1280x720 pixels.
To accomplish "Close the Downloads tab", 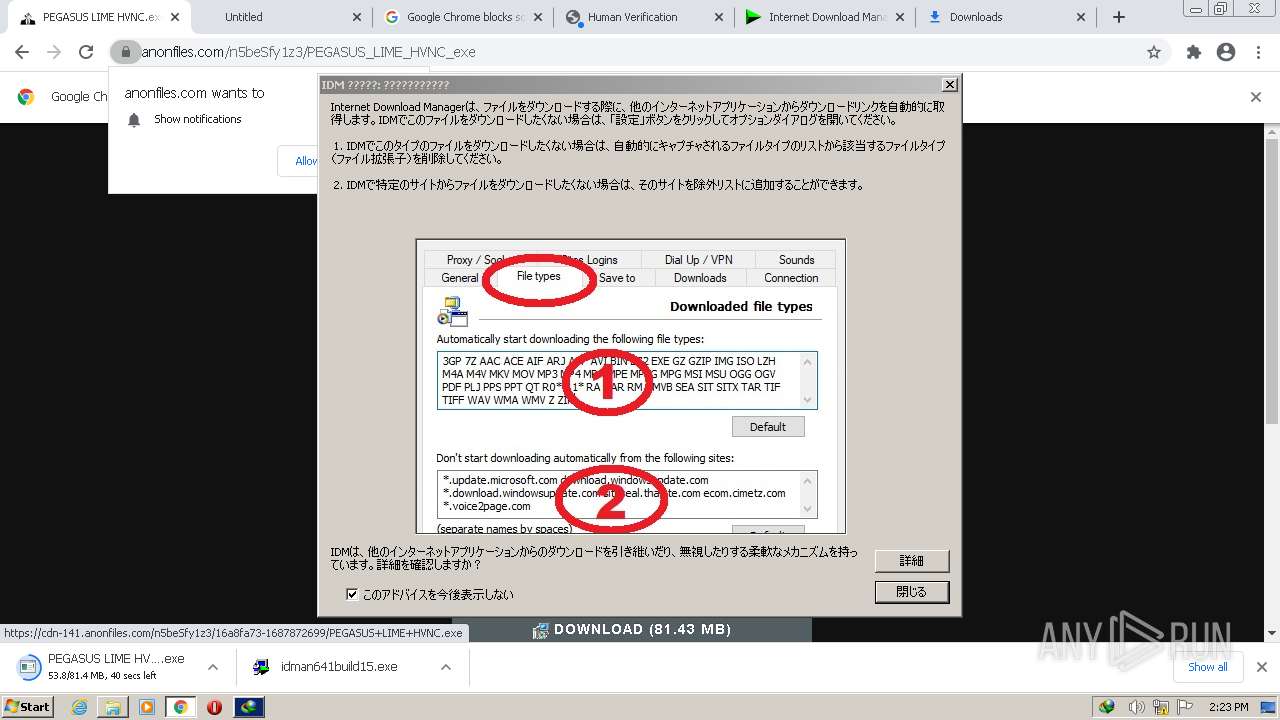I will pyautogui.click(x=1081, y=17).
